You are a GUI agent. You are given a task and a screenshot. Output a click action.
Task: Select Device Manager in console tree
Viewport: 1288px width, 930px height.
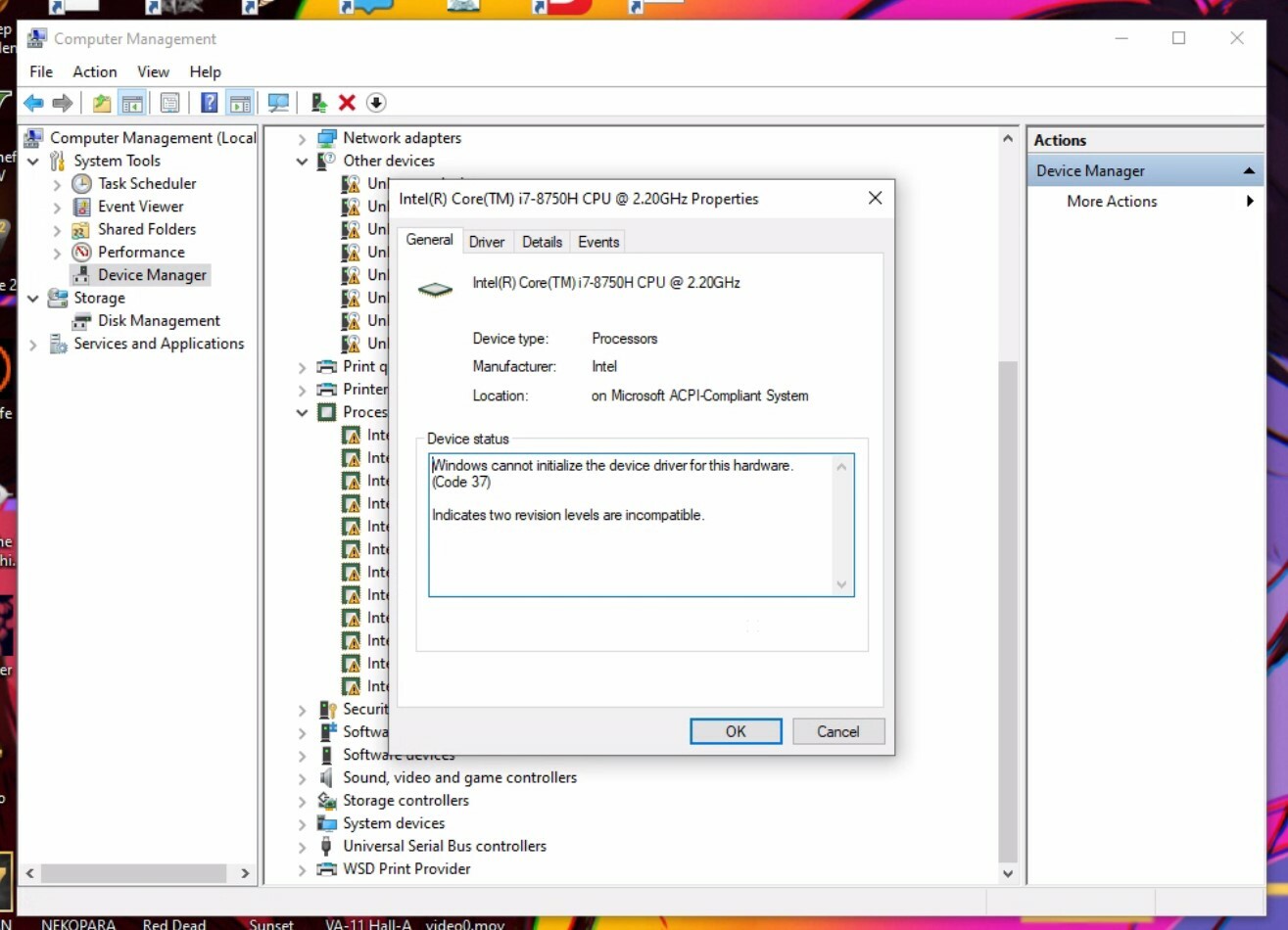(152, 275)
